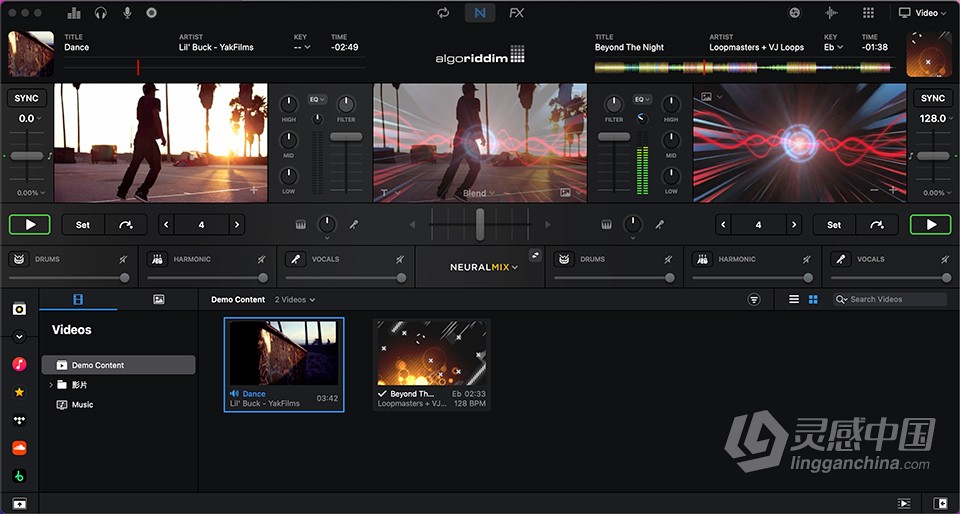Click the filter icon beside view buttons

[x=754, y=299]
